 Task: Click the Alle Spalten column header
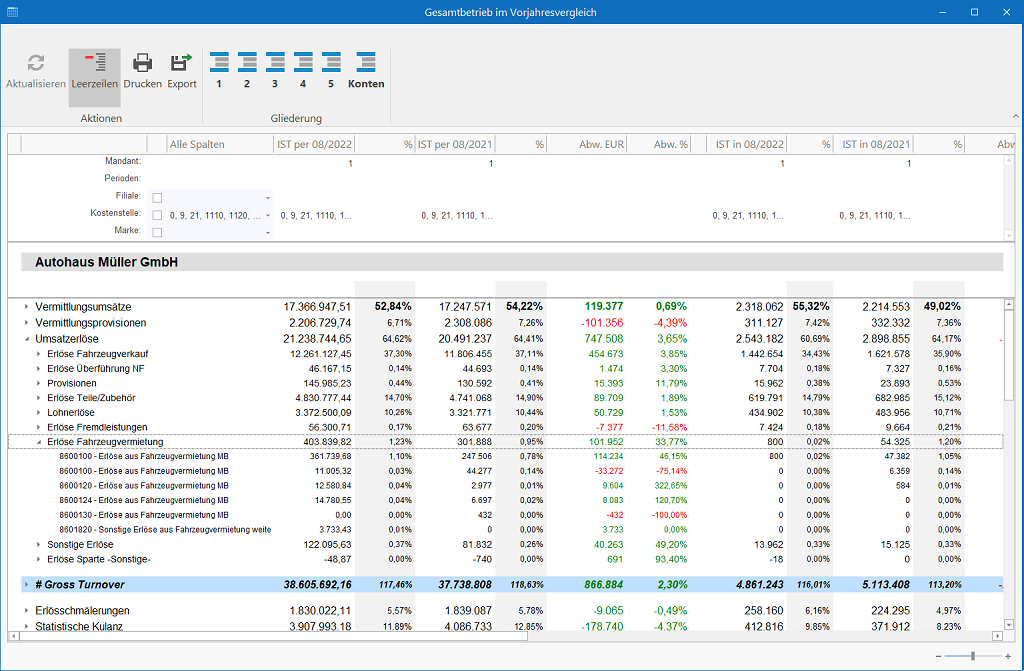pos(210,145)
